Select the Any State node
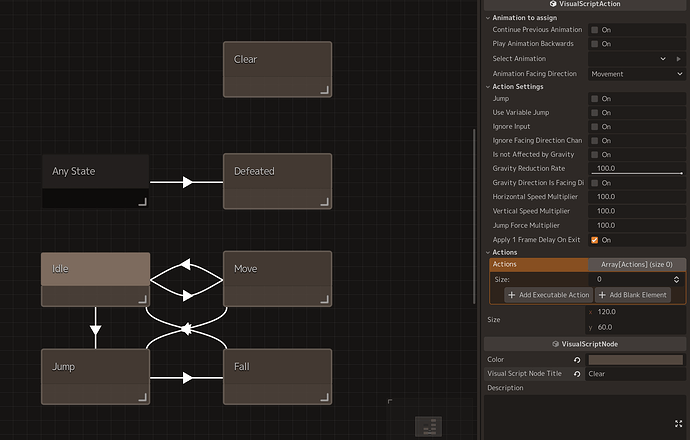Viewport: 690px width, 440px height. click(x=95, y=181)
